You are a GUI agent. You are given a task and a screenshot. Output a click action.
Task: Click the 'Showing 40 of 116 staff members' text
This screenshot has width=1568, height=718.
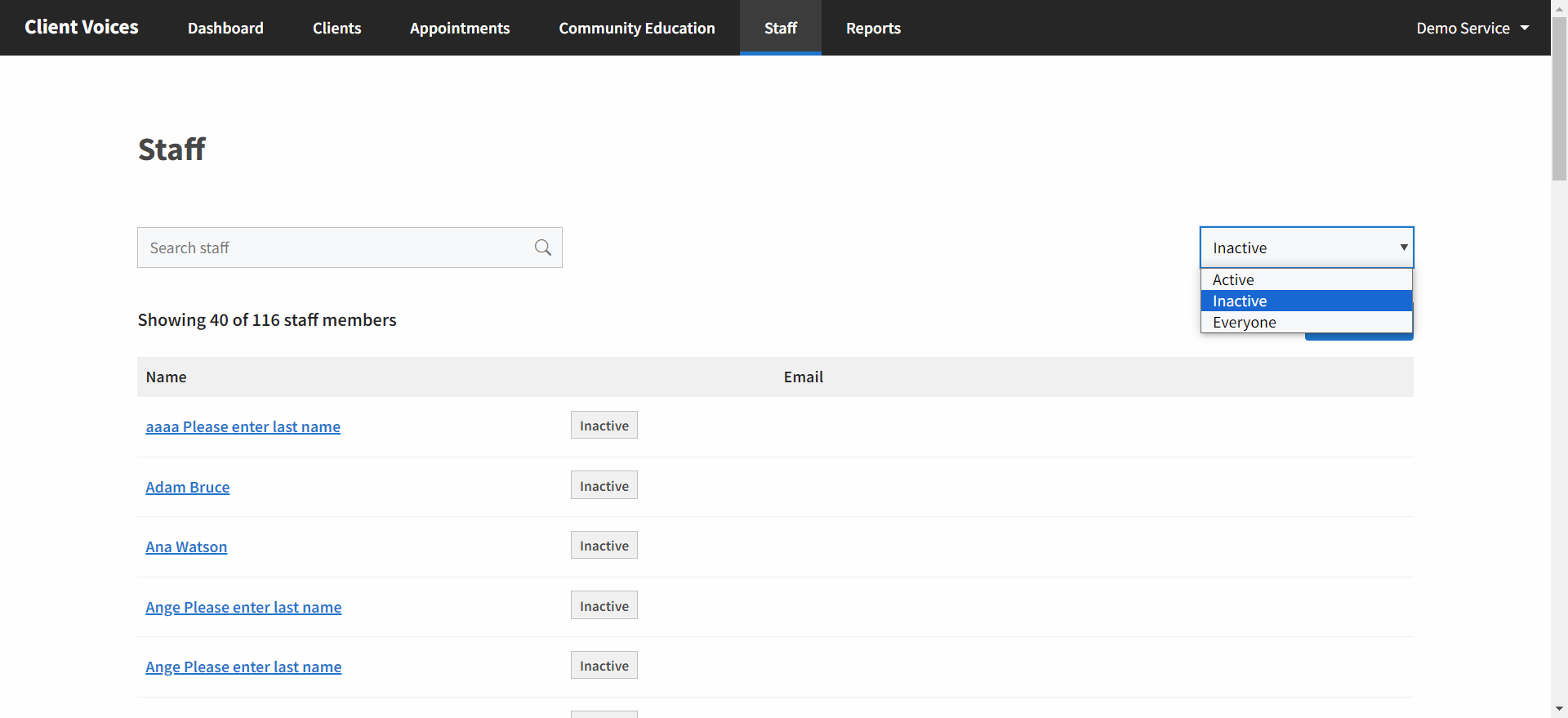tap(267, 319)
